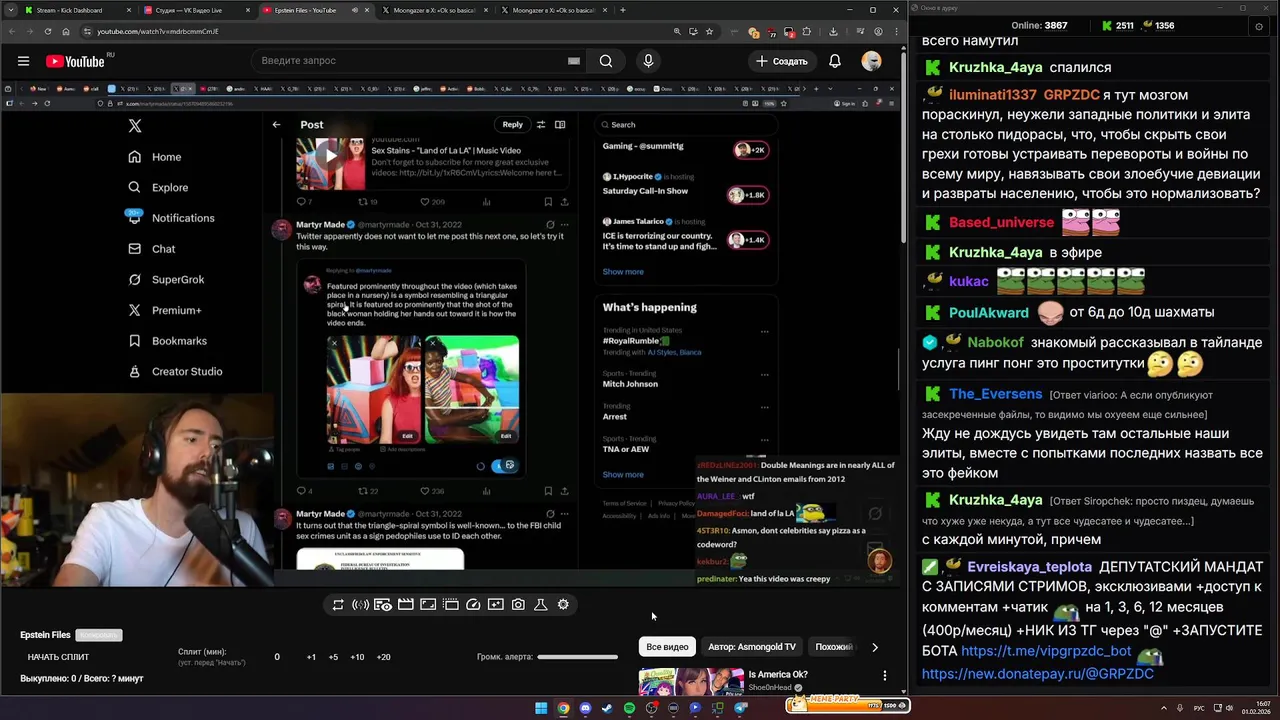
Task: Click НАЧАТЬ СПЛИТ button
Action: coord(58,657)
